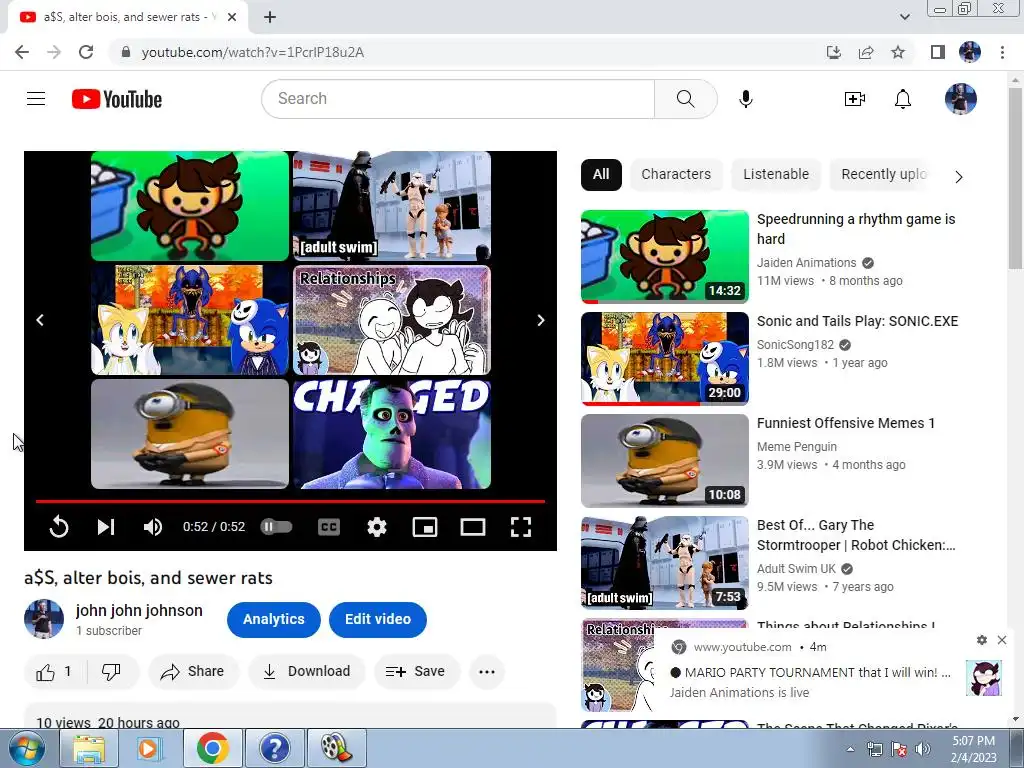Open the MARIO PARTY TOURNAMENT notification

(x=817, y=672)
